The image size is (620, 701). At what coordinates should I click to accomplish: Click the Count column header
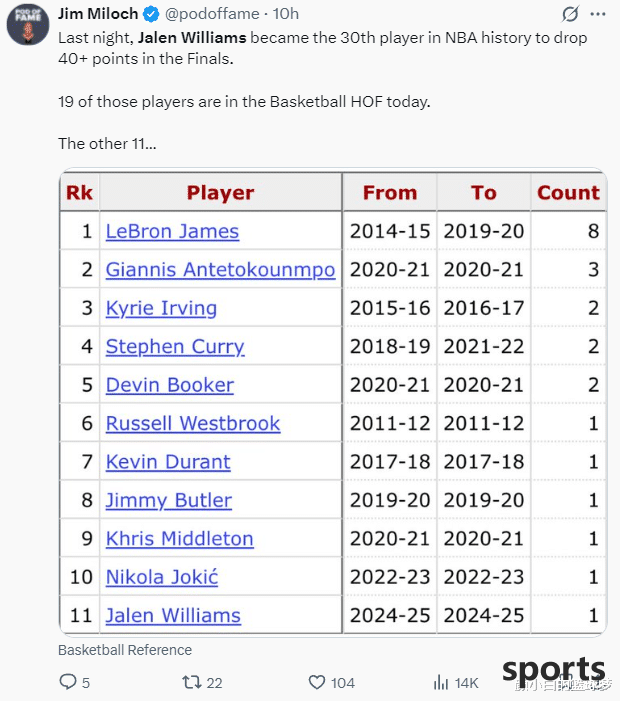point(568,192)
